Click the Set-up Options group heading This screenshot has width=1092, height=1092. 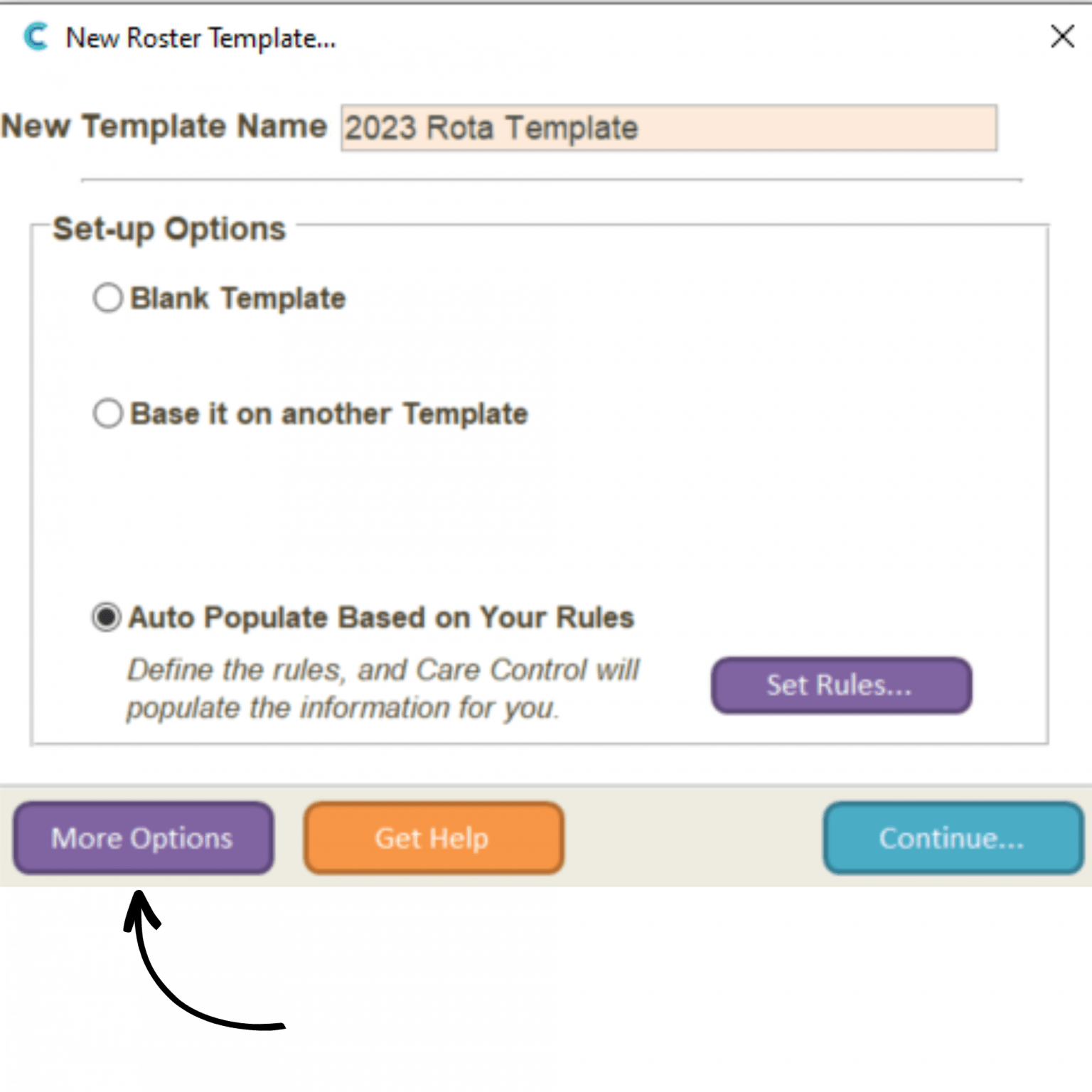tap(169, 228)
